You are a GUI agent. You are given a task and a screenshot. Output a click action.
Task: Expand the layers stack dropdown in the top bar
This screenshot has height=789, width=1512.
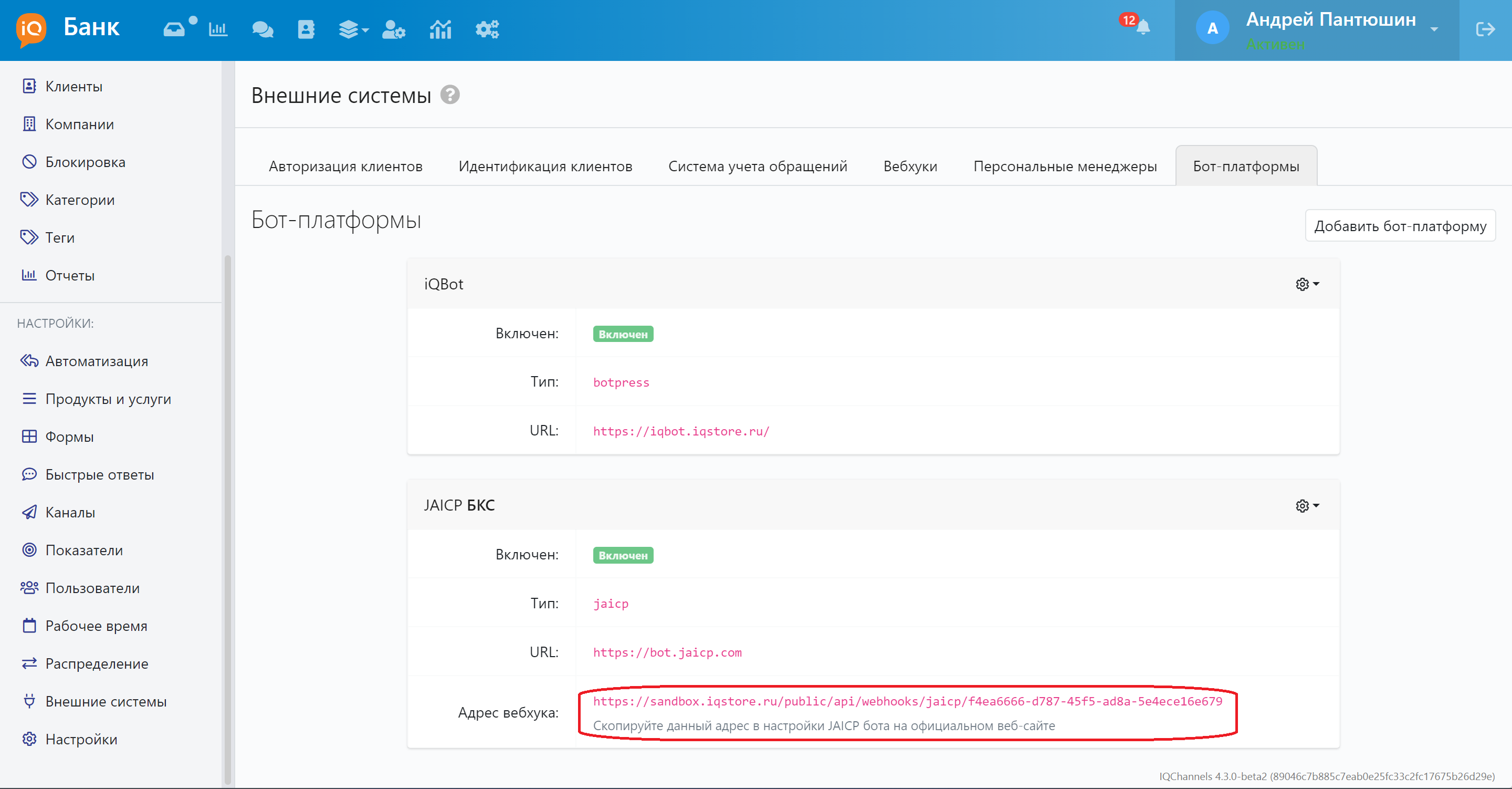[x=353, y=29]
